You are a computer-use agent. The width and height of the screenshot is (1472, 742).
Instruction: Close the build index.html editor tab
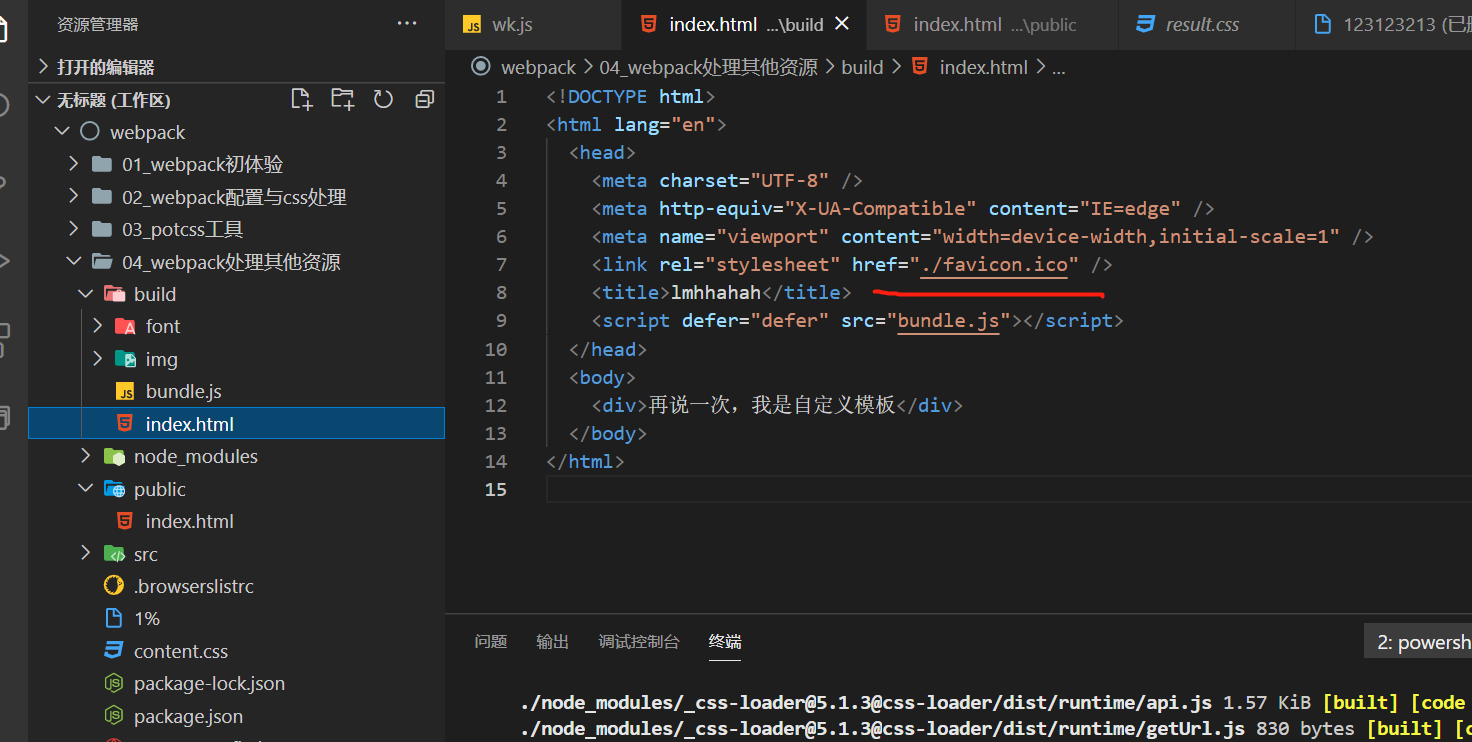[842, 24]
